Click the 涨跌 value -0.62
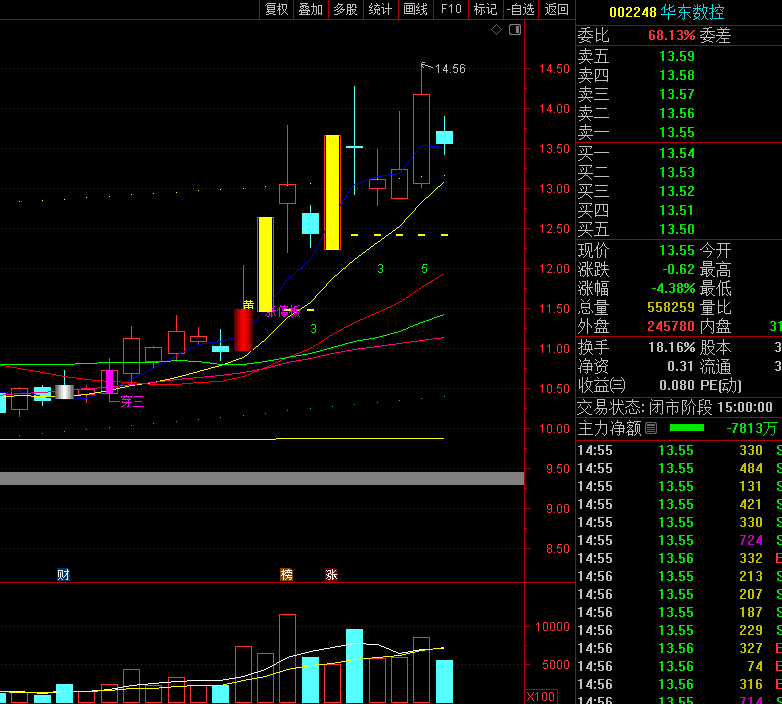The image size is (782, 704). pos(678,269)
